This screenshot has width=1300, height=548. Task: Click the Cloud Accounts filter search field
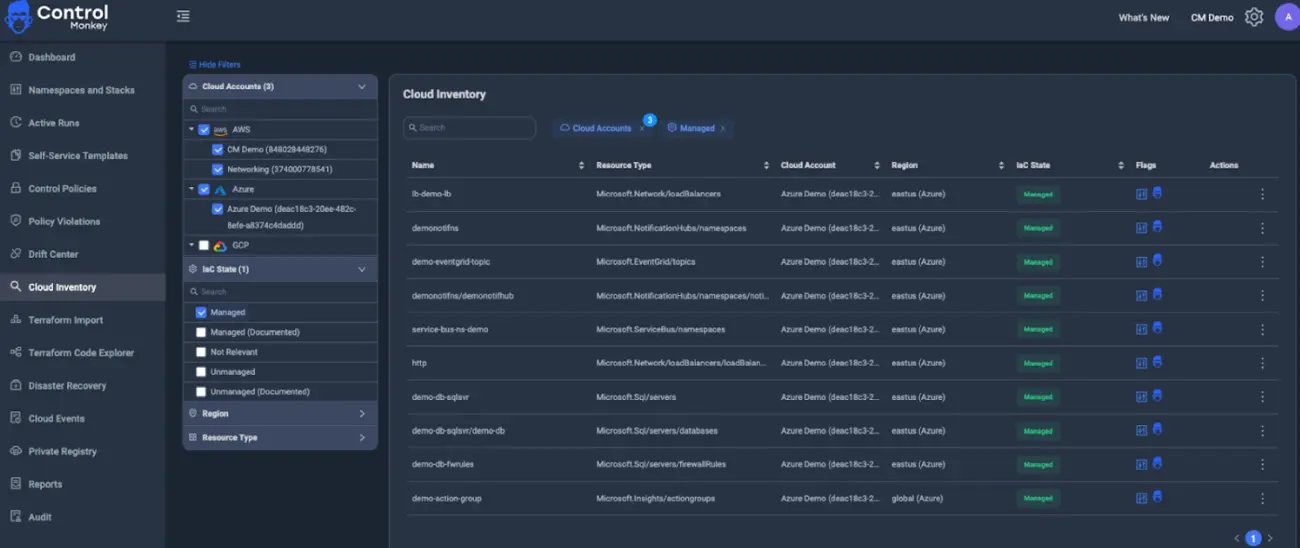coord(280,109)
